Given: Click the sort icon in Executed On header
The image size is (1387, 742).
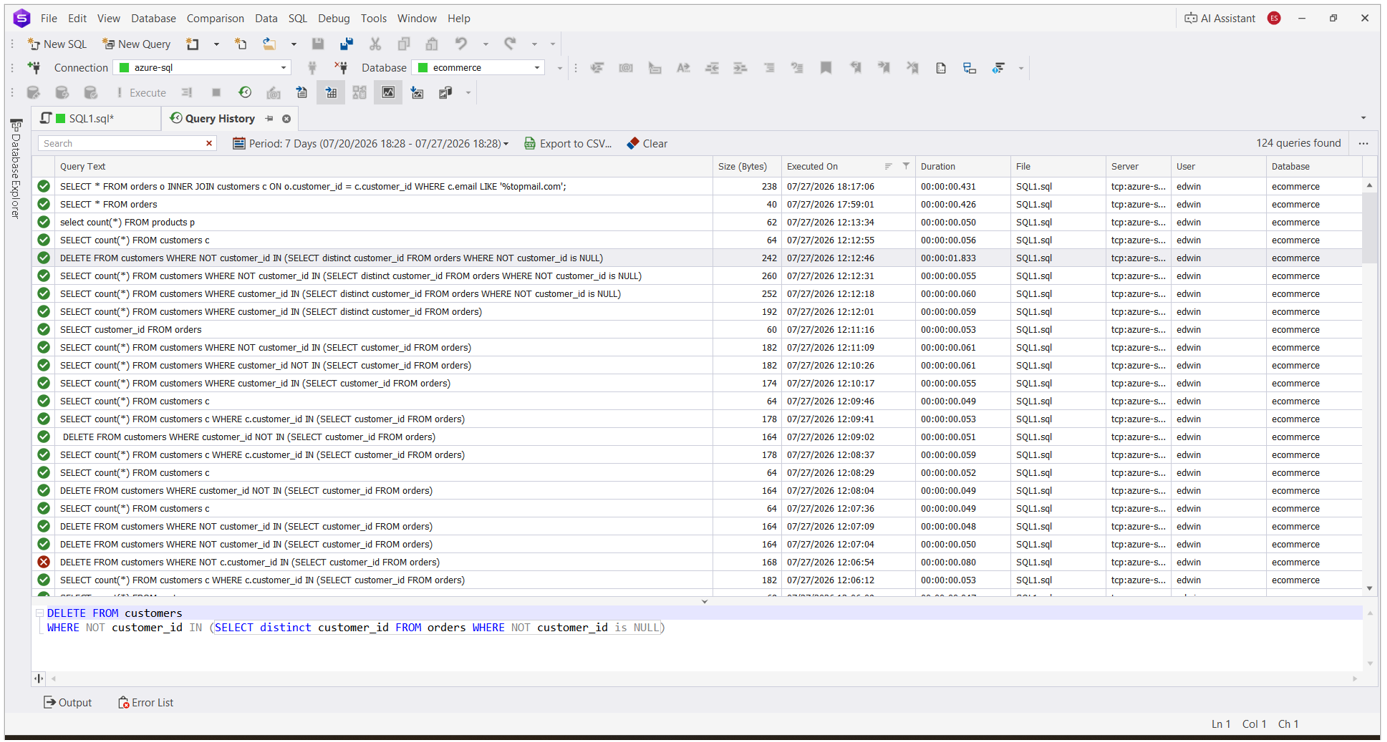Looking at the screenshot, I should point(888,167).
